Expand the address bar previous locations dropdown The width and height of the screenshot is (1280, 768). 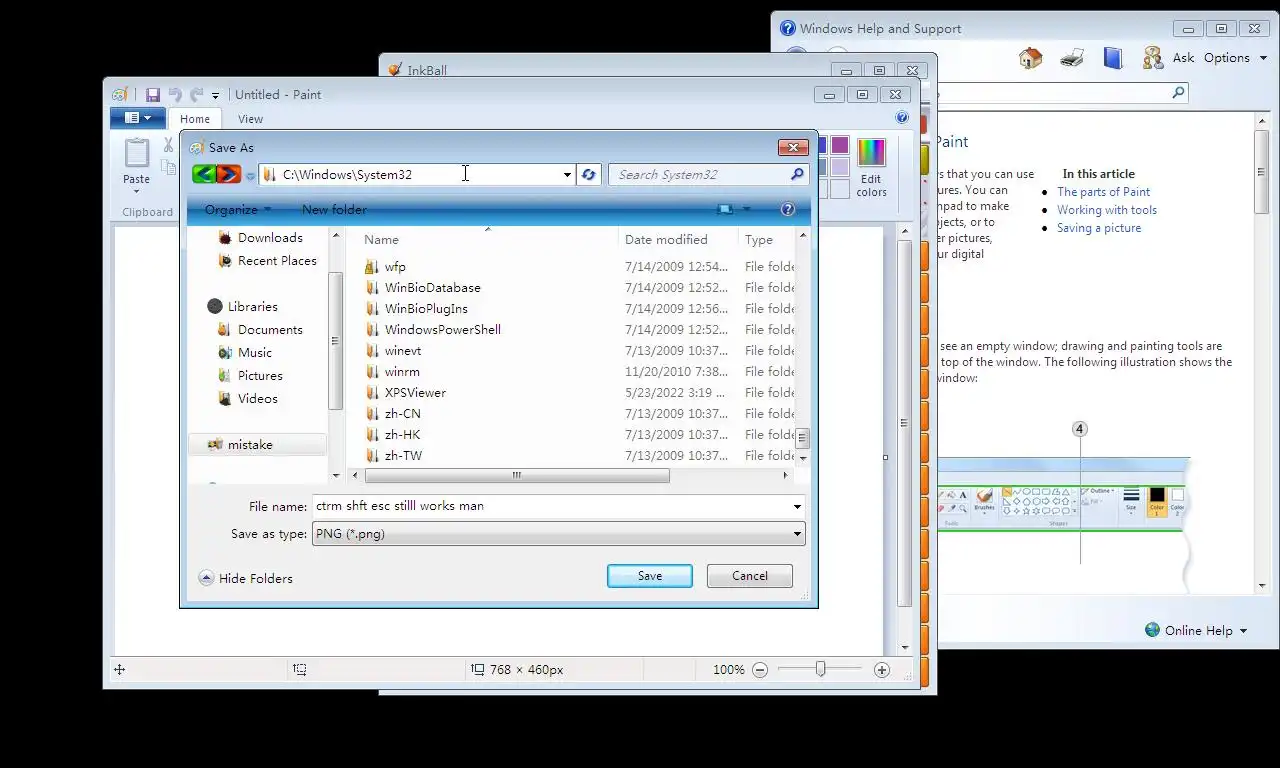pyautogui.click(x=567, y=175)
